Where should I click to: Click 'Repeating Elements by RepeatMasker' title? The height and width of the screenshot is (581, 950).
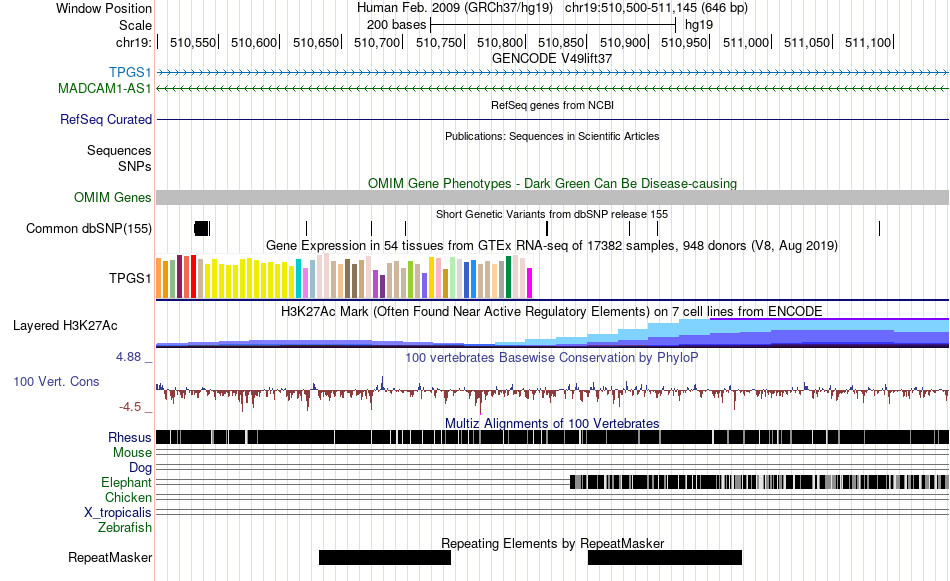coord(552,543)
